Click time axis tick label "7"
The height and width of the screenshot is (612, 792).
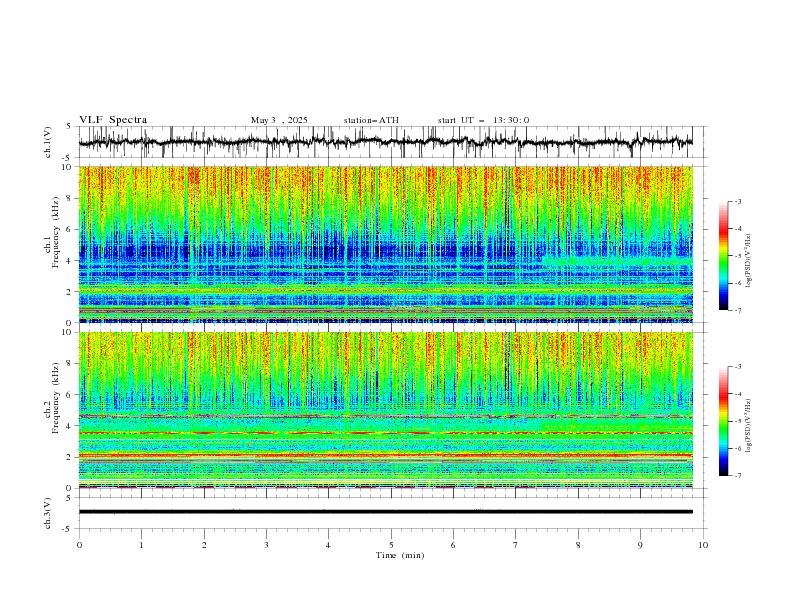(x=516, y=545)
